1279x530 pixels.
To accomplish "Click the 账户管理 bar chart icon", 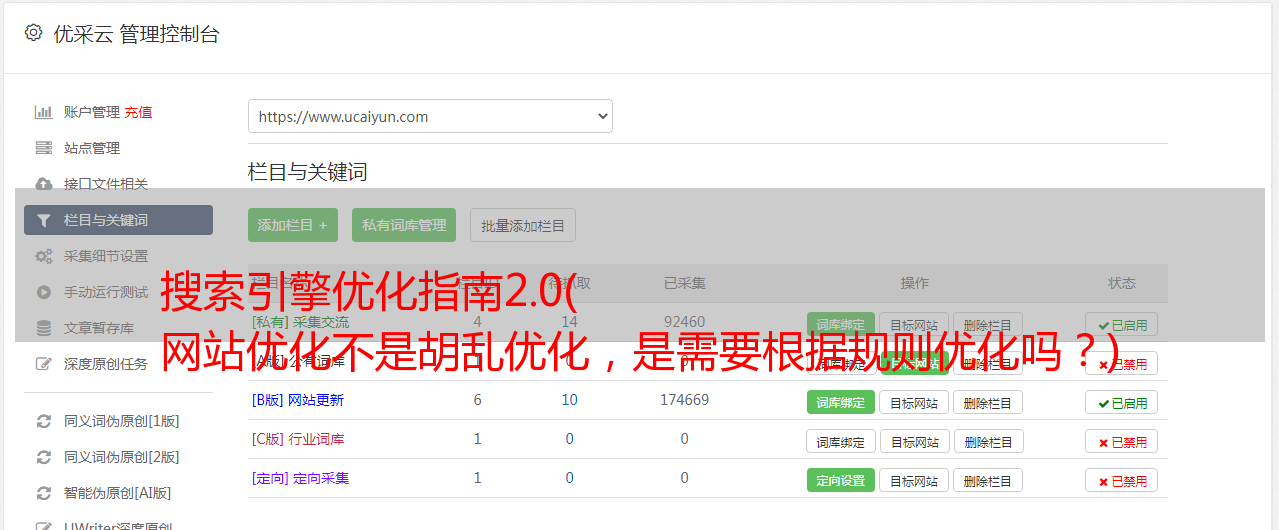I will coord(44,112).
